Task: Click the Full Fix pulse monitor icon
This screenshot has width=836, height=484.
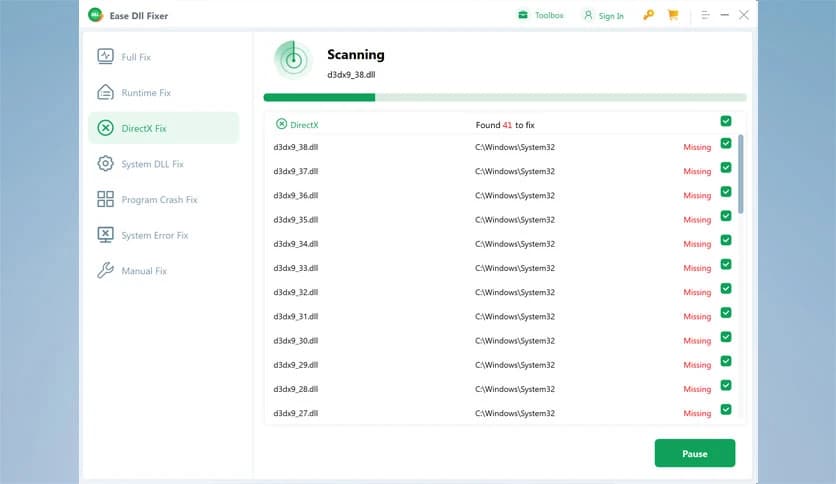Action: 105,57
